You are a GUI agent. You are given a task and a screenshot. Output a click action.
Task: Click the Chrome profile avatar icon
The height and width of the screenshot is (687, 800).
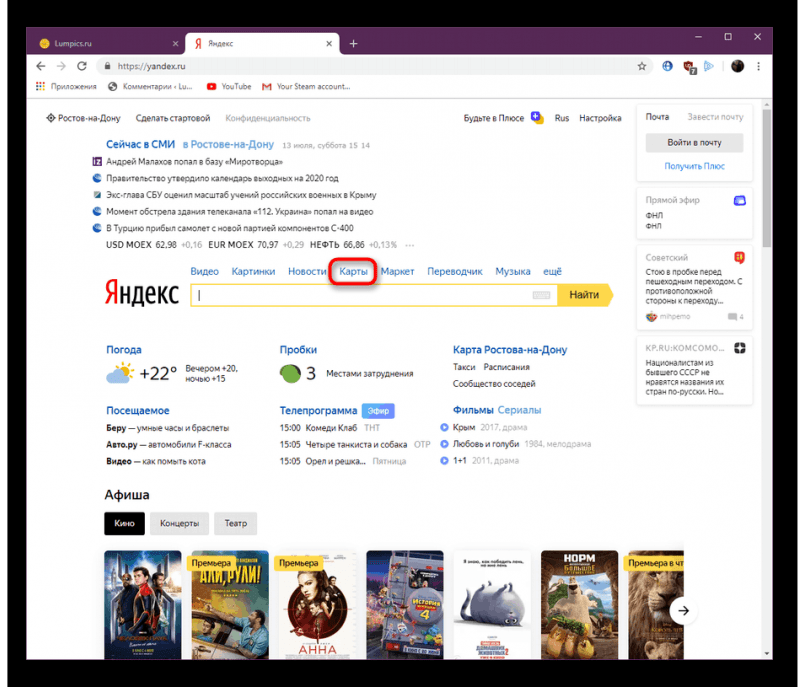(737, 66)
